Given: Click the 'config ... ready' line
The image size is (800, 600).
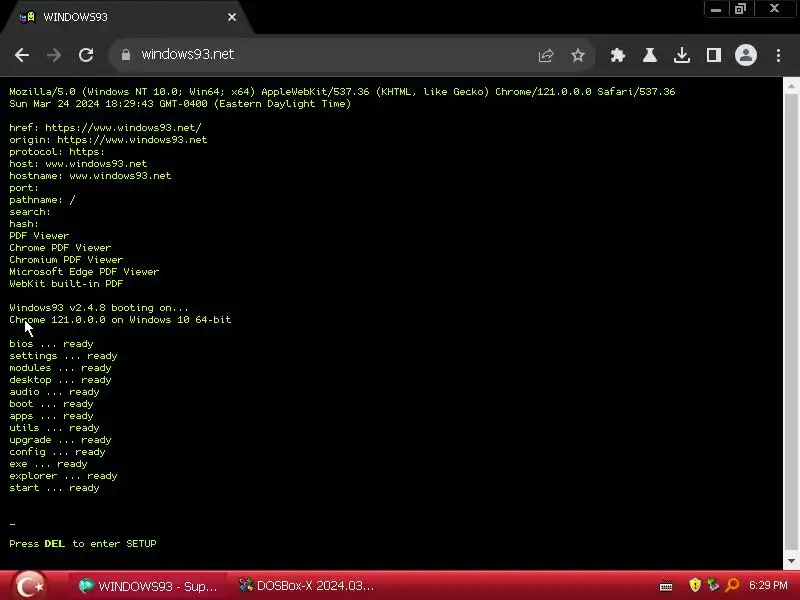Looking at the screenshot, I should click(x=57, y=452).
